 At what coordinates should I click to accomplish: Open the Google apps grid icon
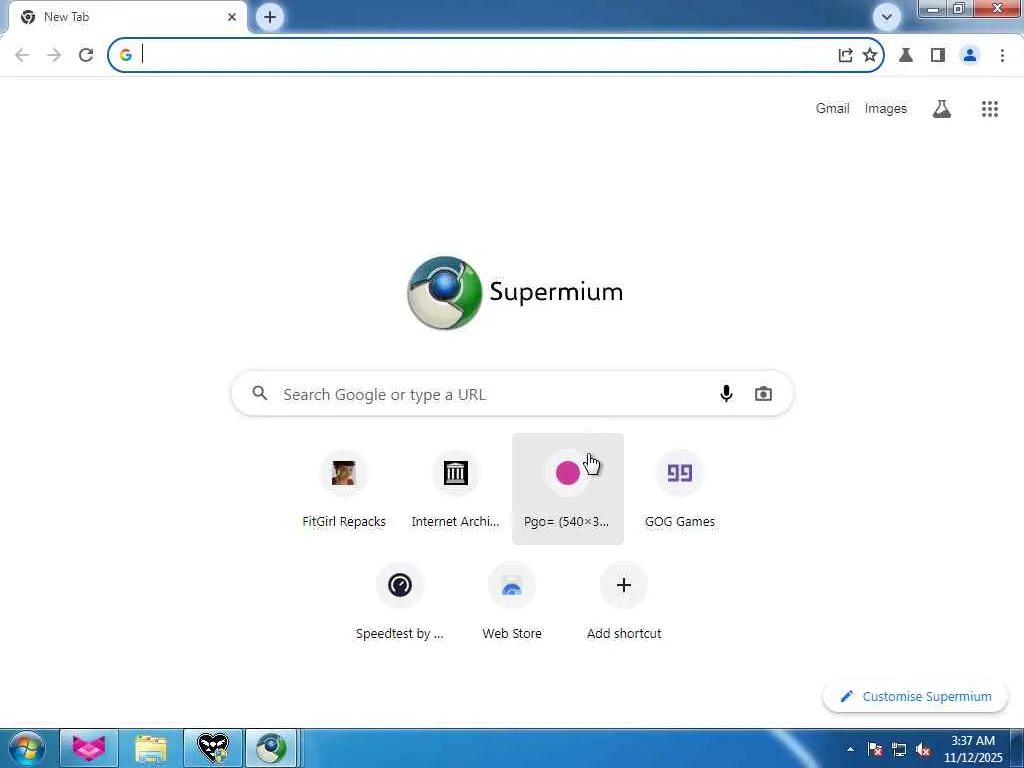click(990, 108)
